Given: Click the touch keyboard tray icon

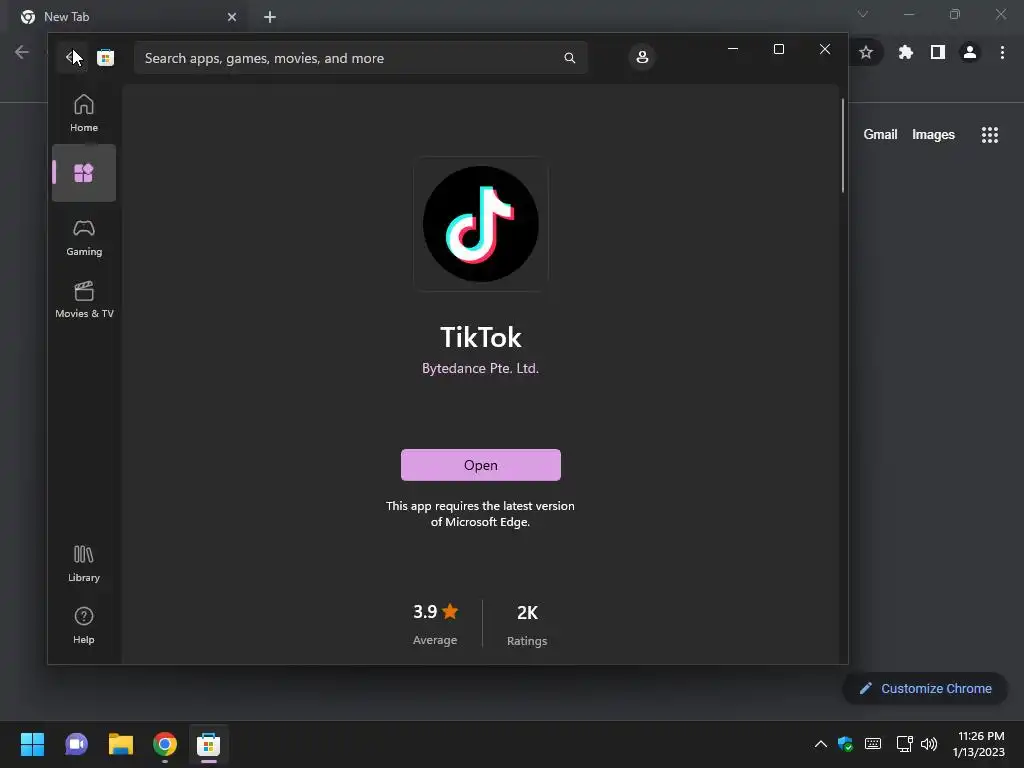Looking at the screenshot, I should (872, 744).
